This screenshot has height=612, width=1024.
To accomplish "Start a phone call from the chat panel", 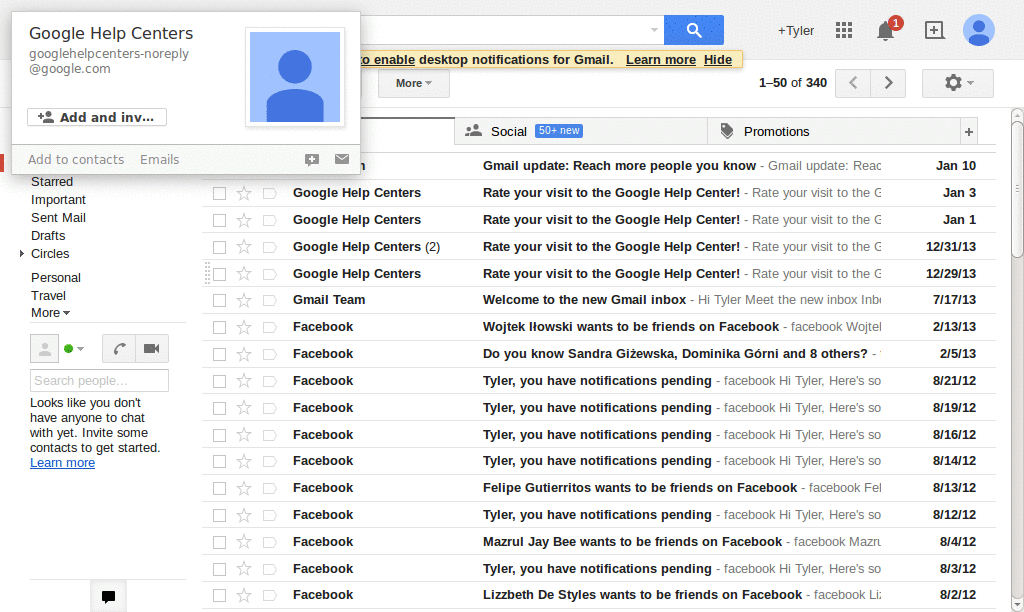I will [119, 348].
